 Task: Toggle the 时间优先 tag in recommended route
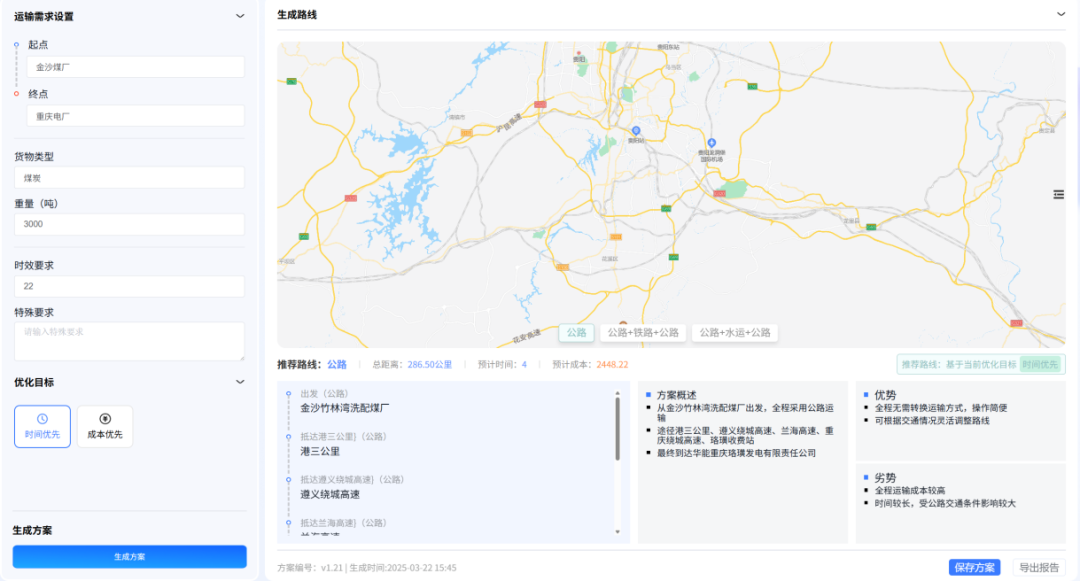(x=1041, y=365)
